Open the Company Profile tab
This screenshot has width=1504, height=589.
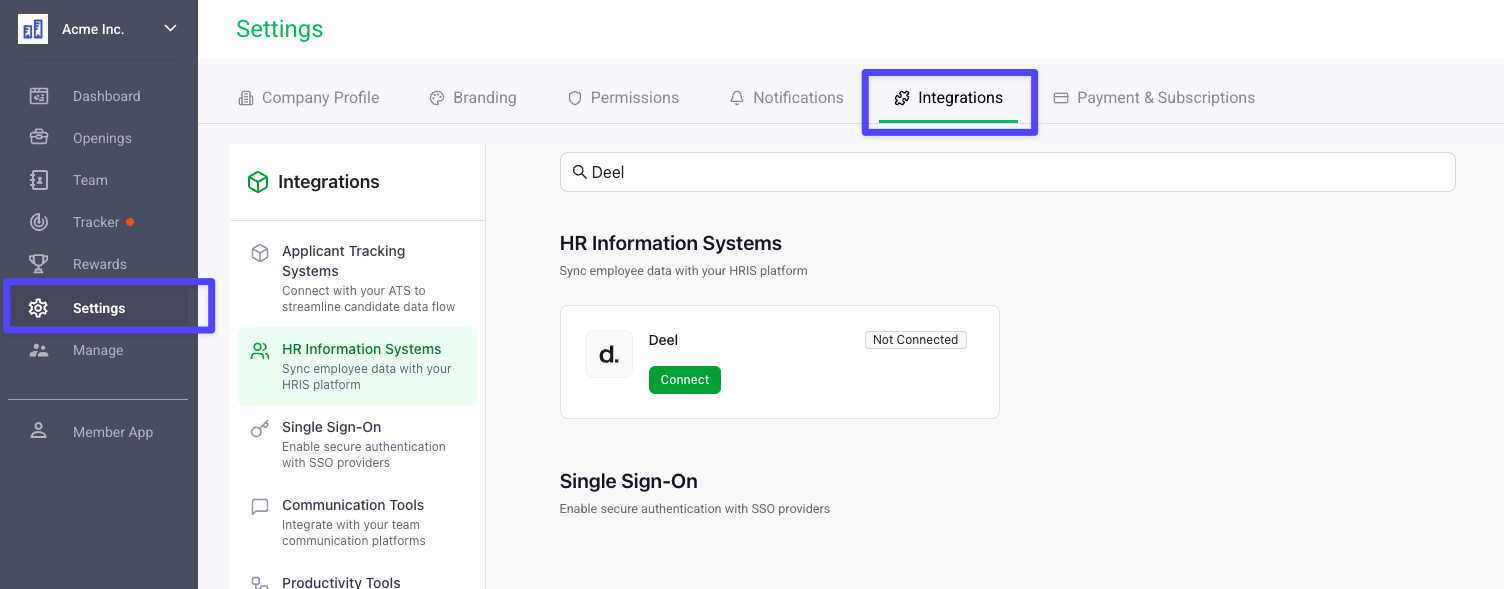click(x=309, y=98)
